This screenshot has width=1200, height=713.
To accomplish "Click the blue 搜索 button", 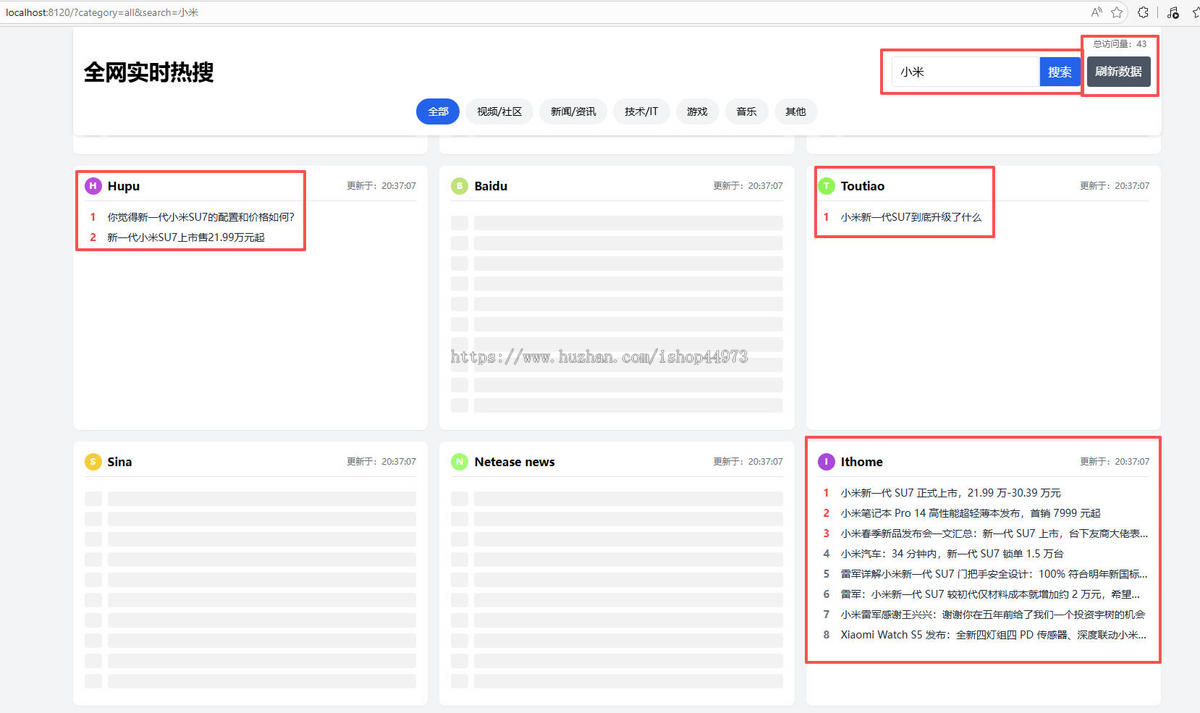I will [x=1060, y=72].
